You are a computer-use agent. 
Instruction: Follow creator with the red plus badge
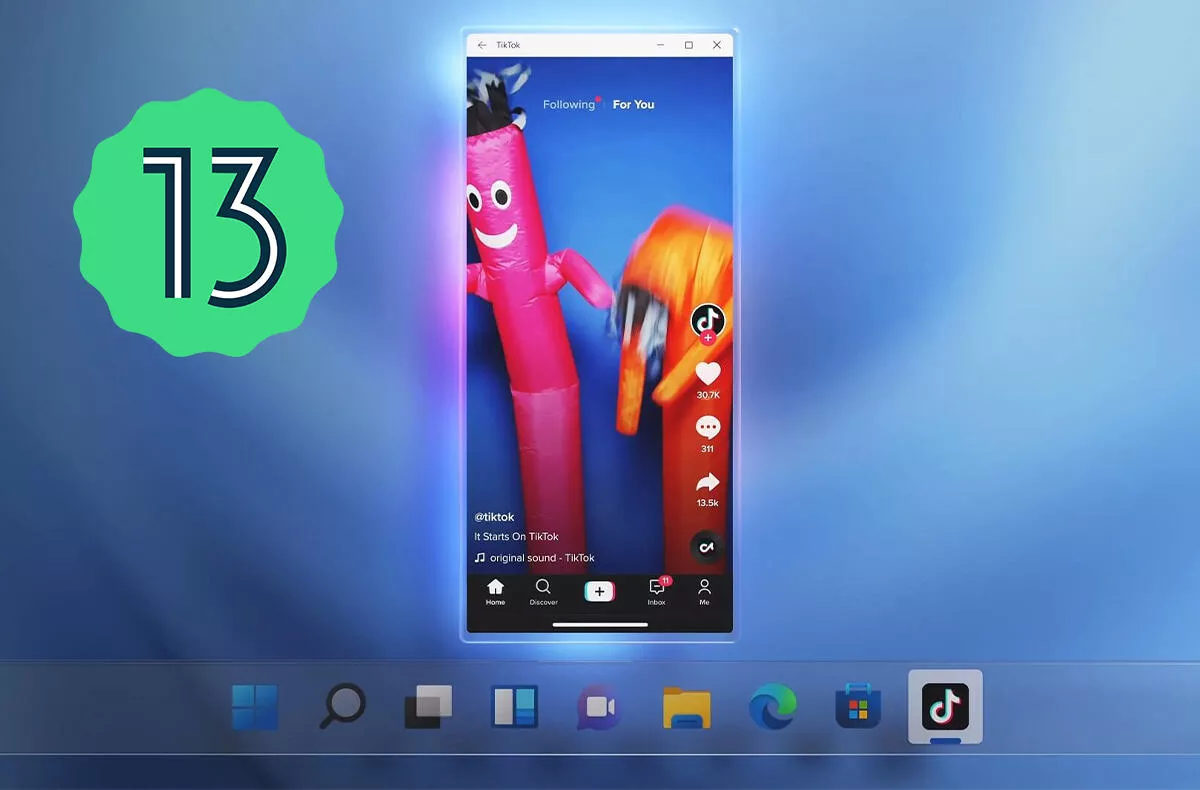pyautogui.click(x=708, y=338)
